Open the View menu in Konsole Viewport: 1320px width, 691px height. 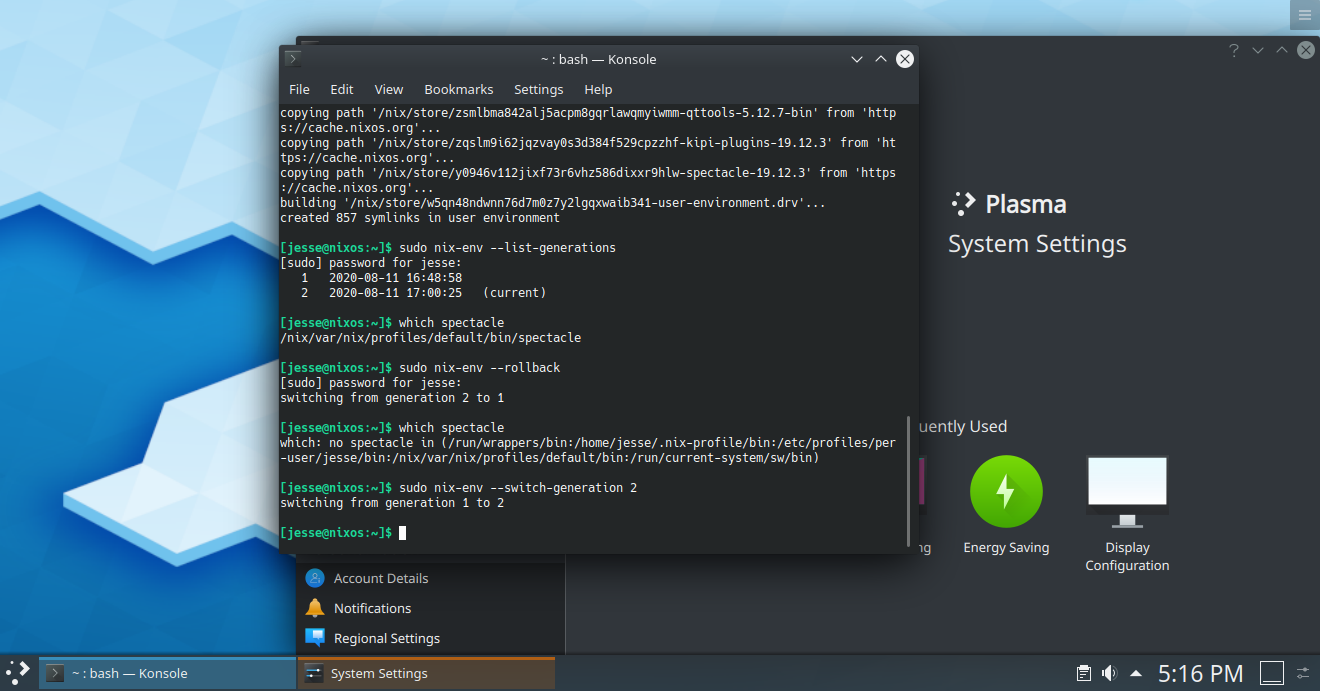[x=389, y=89]
